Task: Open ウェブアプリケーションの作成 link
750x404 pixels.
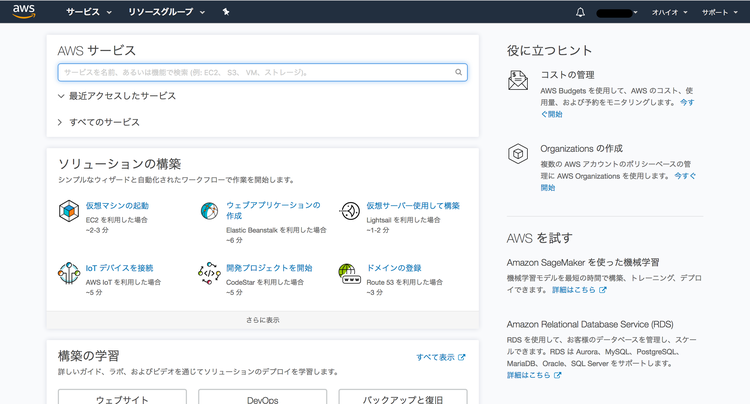Action: tap(273, 210)
